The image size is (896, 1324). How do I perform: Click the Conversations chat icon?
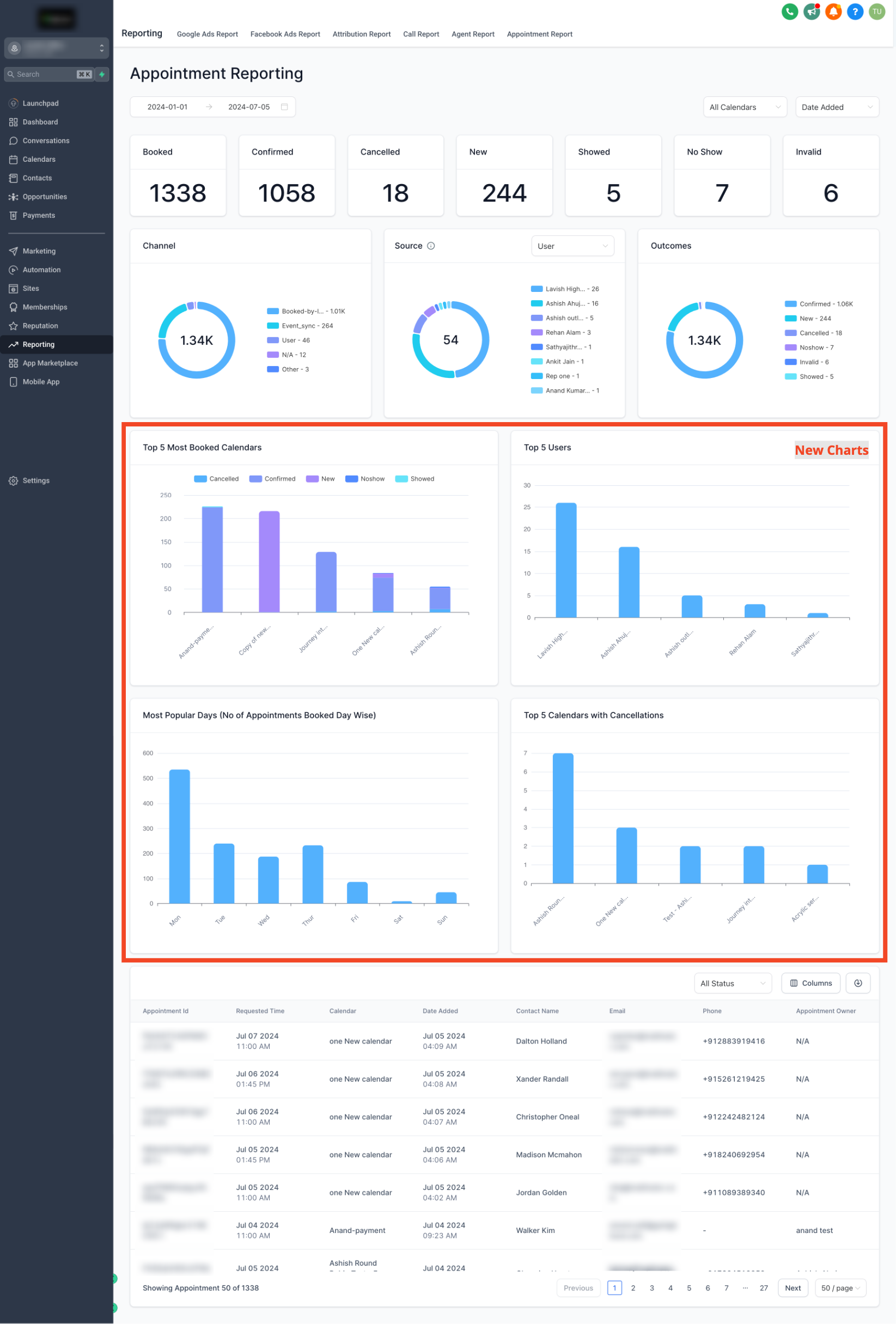tap(13, 141)
